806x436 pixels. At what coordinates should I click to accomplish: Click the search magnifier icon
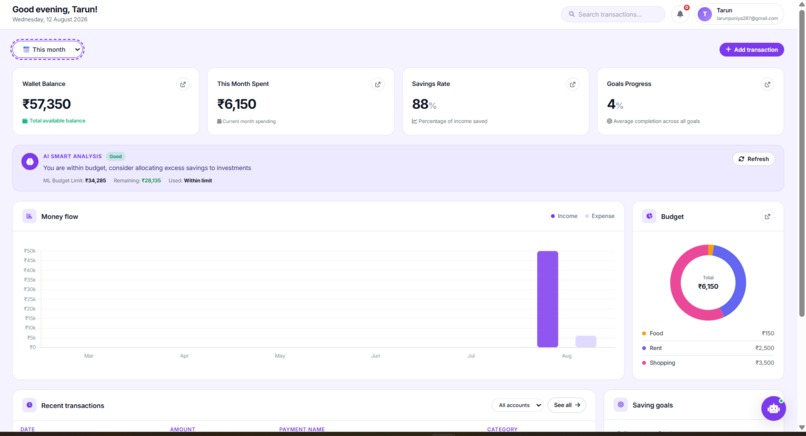(572, 14)
